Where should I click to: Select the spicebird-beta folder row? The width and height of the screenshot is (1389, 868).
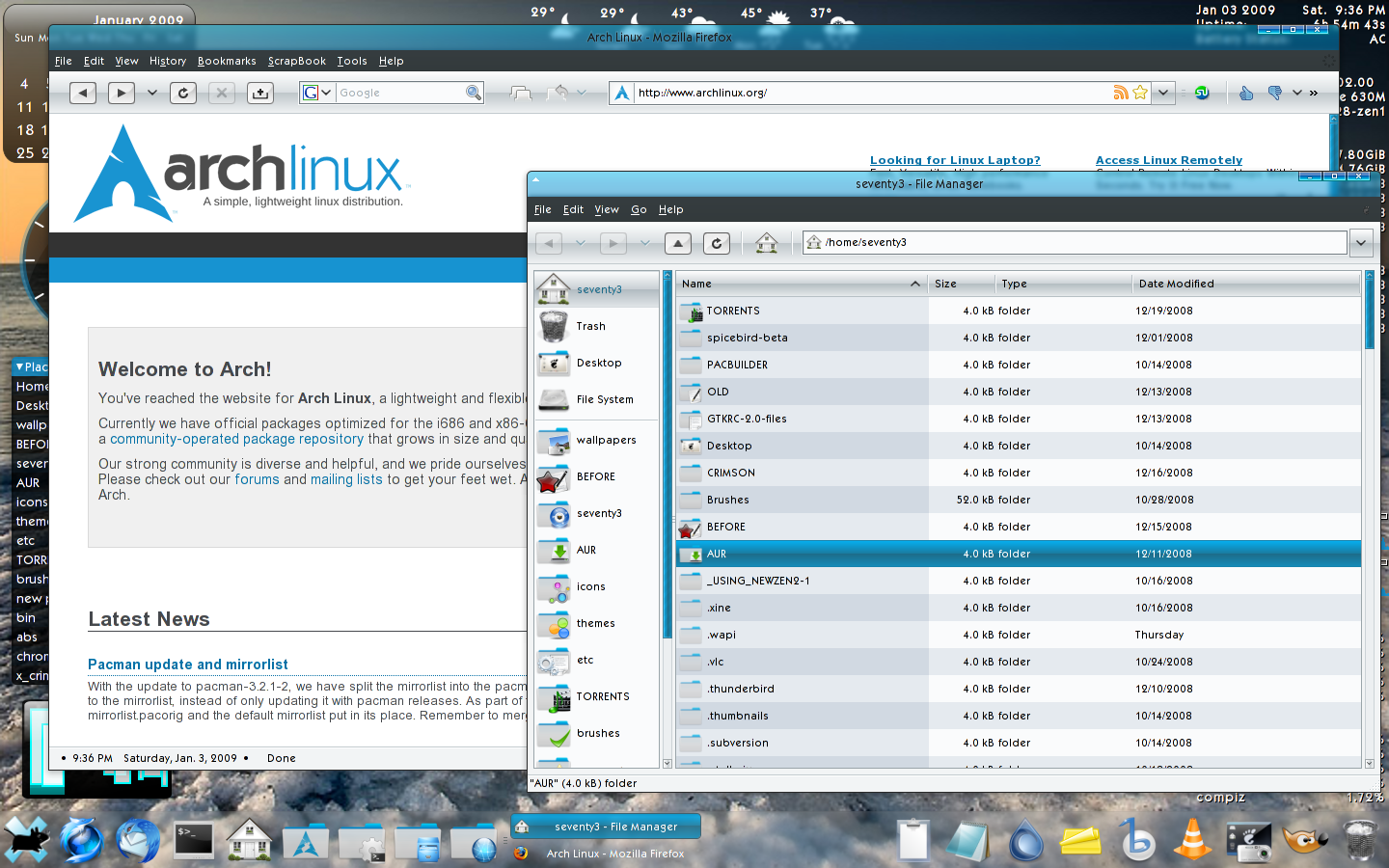click(1019, 338)
